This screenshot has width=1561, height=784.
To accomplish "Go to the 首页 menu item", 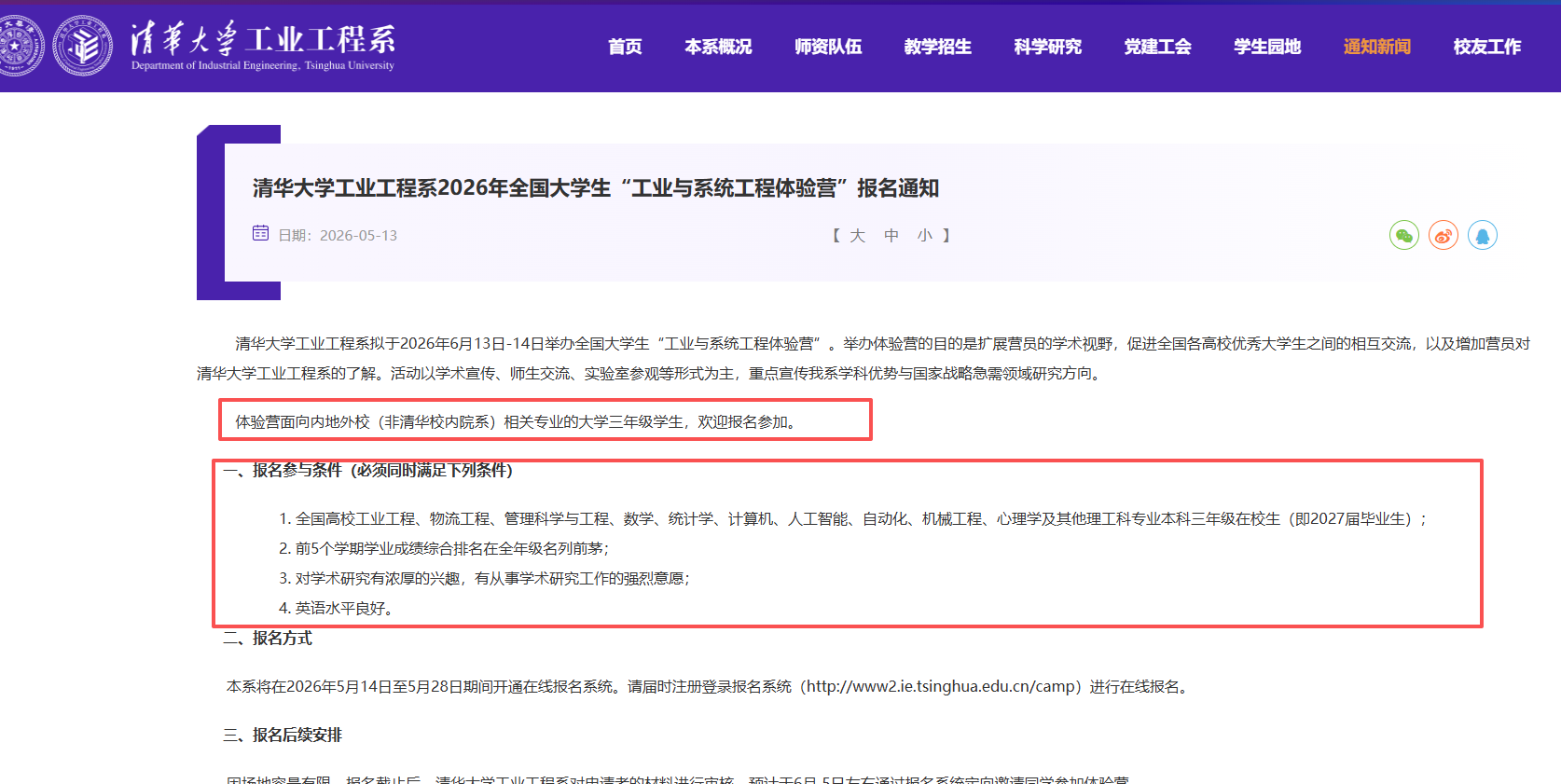I will (625, 47).
